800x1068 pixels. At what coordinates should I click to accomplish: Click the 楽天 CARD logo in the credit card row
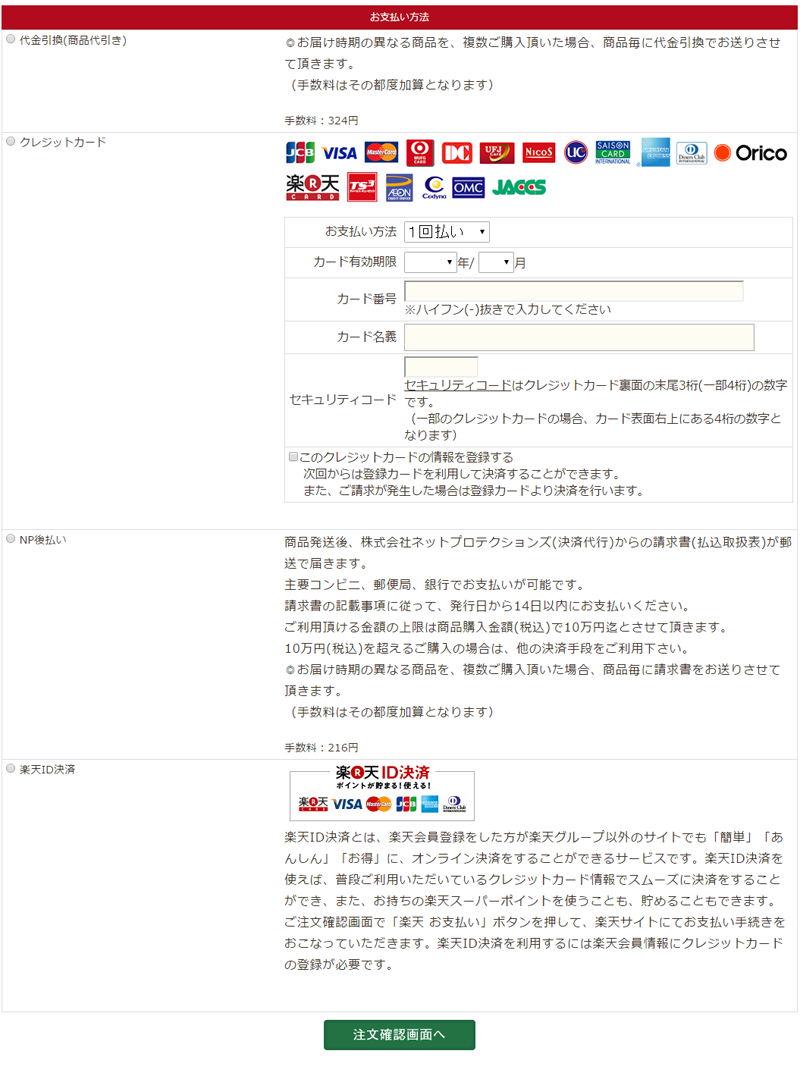click(x=313, y=187)
